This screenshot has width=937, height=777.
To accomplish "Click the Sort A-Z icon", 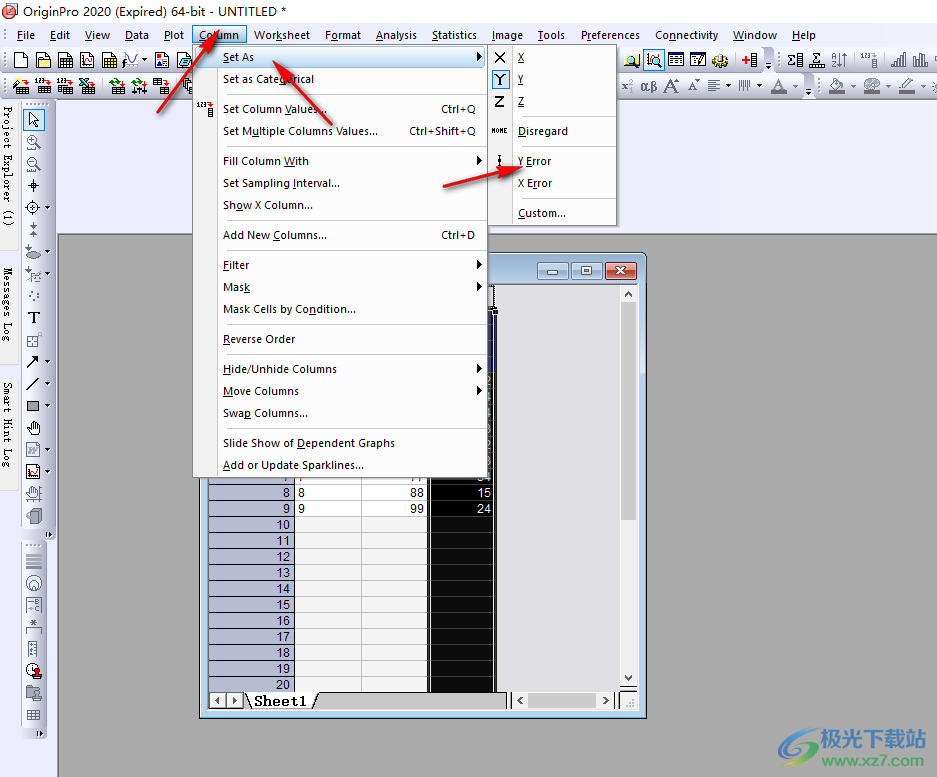I will (x=839, y=60).
